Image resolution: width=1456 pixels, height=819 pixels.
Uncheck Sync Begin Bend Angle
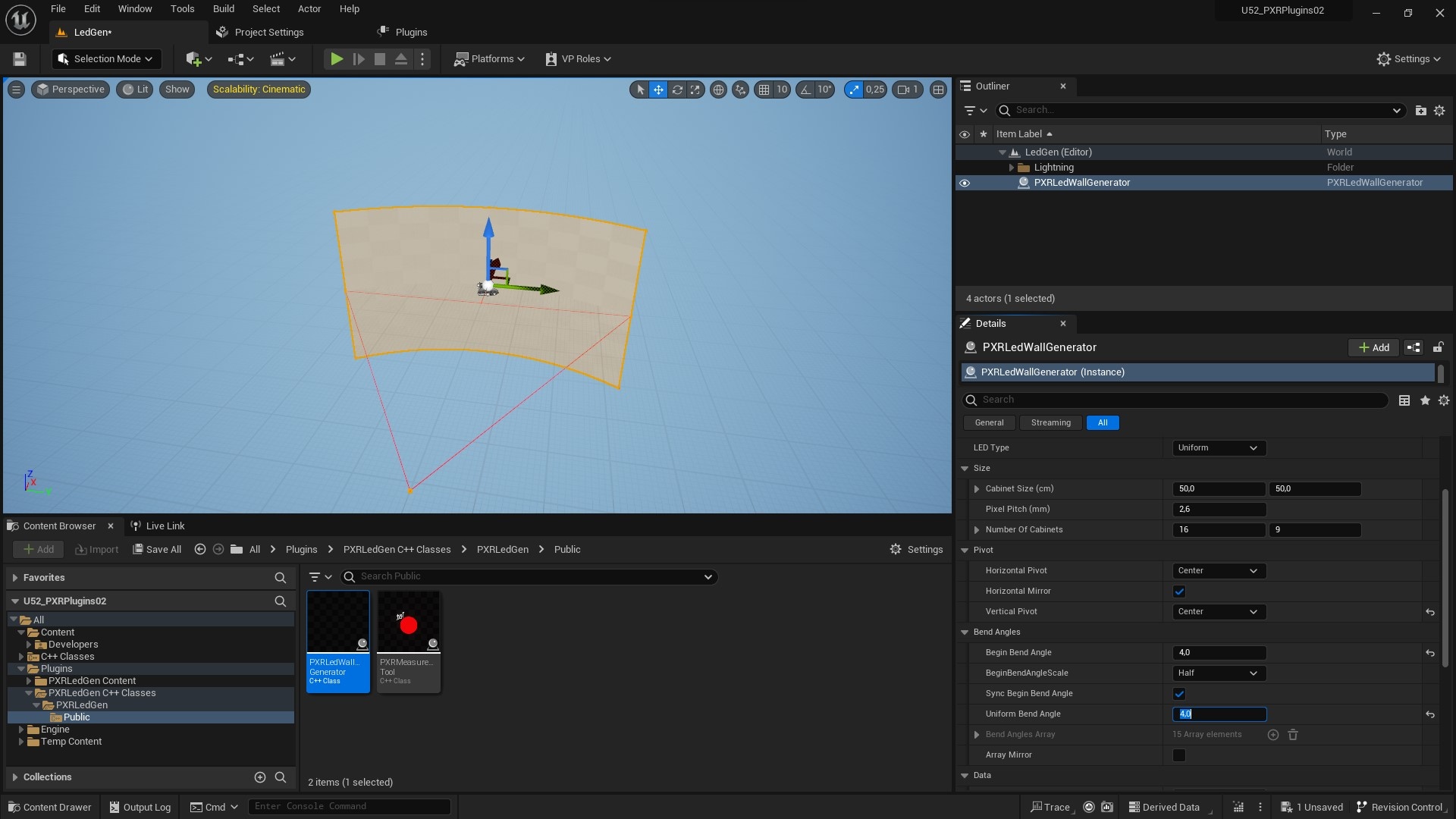1179,693
